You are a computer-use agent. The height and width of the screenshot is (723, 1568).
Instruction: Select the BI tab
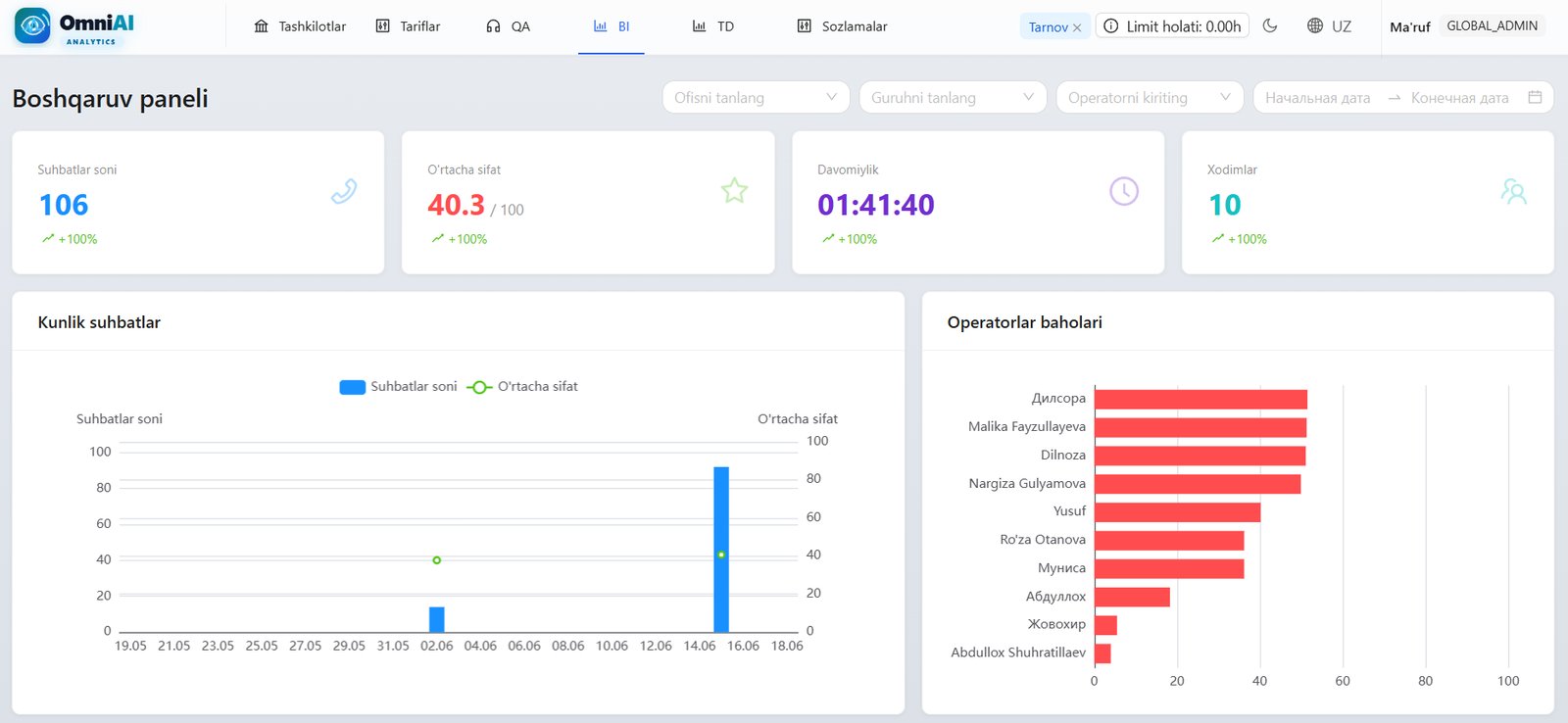pos(612,26)
